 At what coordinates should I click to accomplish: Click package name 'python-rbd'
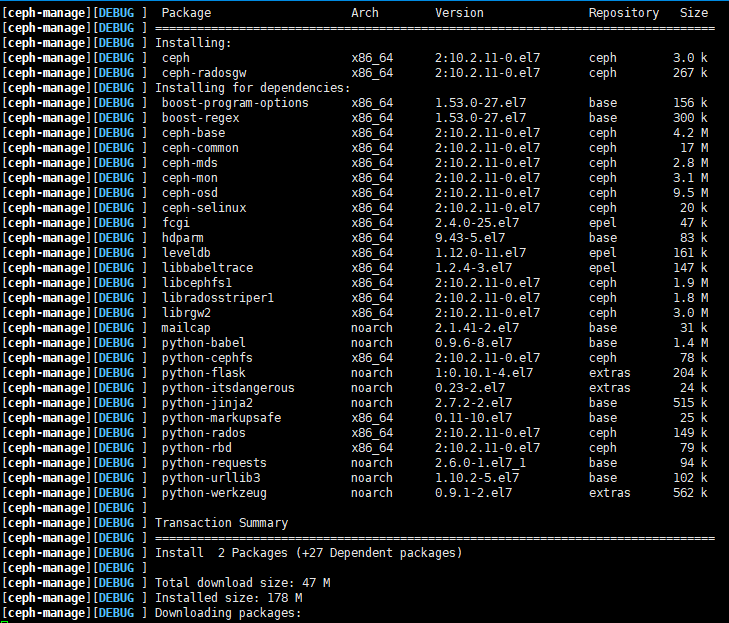click(x=197, y=448)
